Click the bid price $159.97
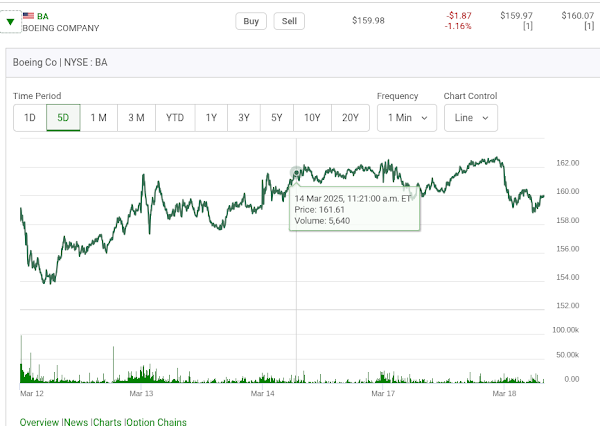Image resolution: width=600 pixels, height=426 pixels. click(x=516, y=16)
